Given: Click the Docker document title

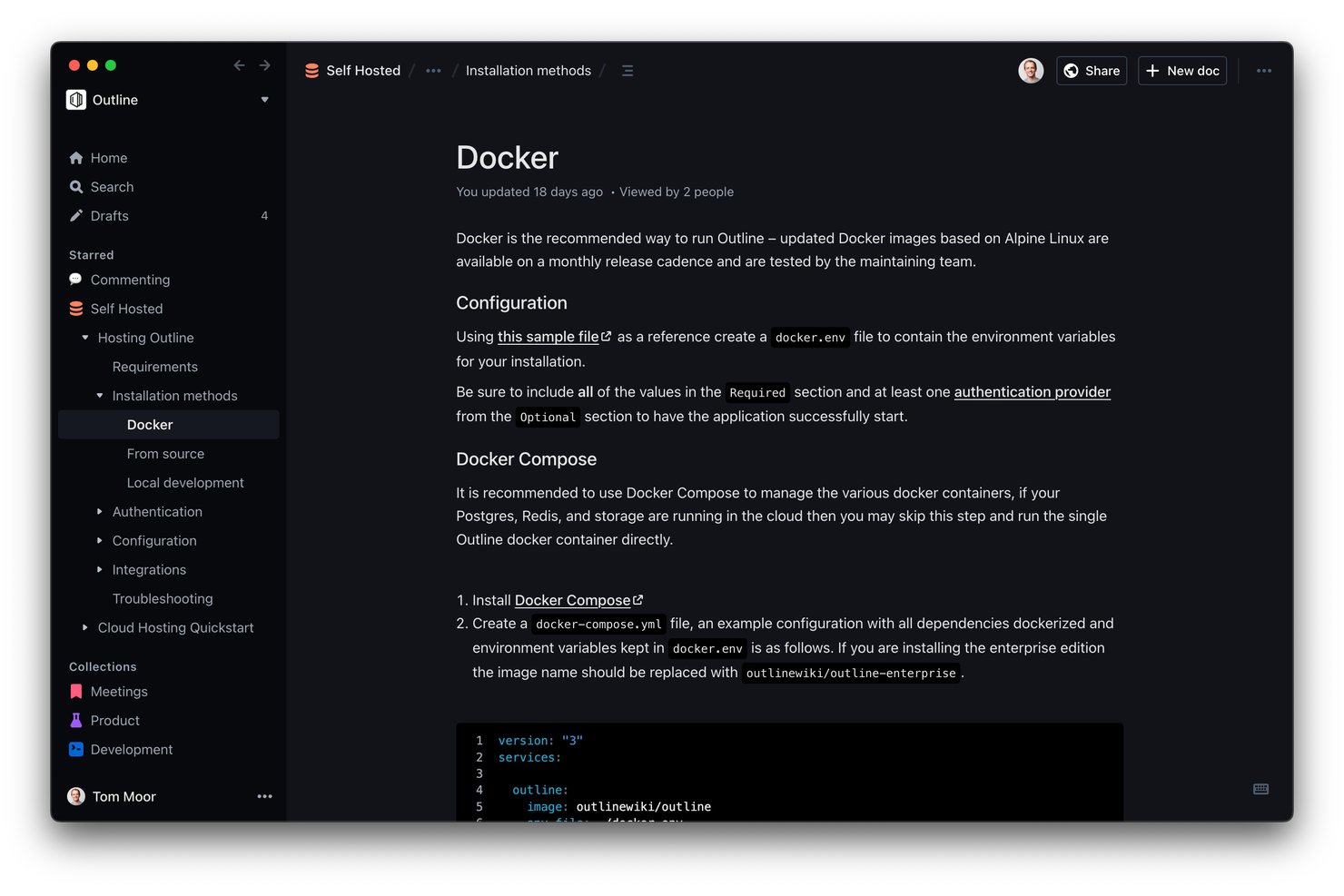Looking at the screenshot, I should pyautogui.click(x=508, y=158).
